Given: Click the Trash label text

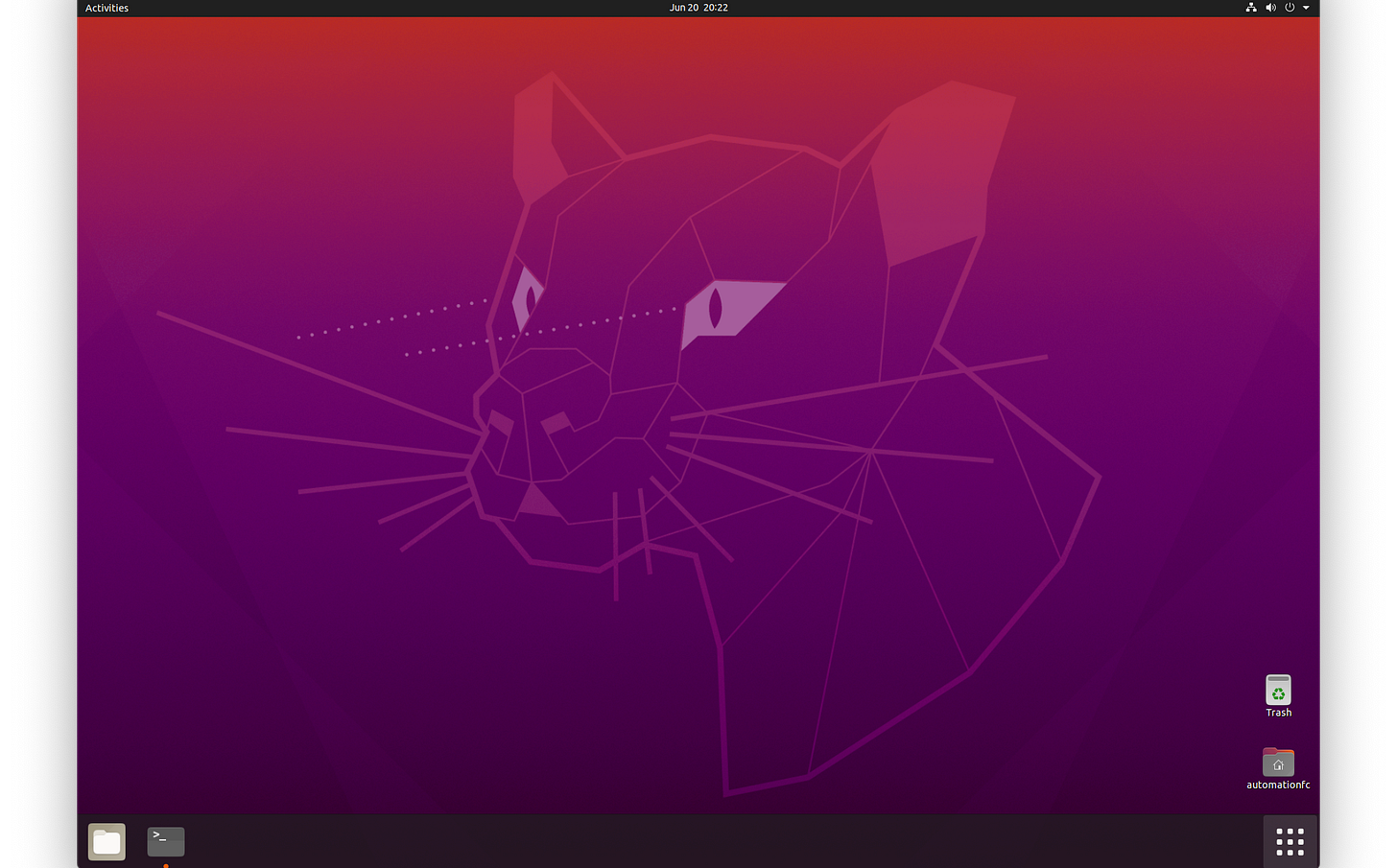Looking at the screenshot, I should point(1278,713).
